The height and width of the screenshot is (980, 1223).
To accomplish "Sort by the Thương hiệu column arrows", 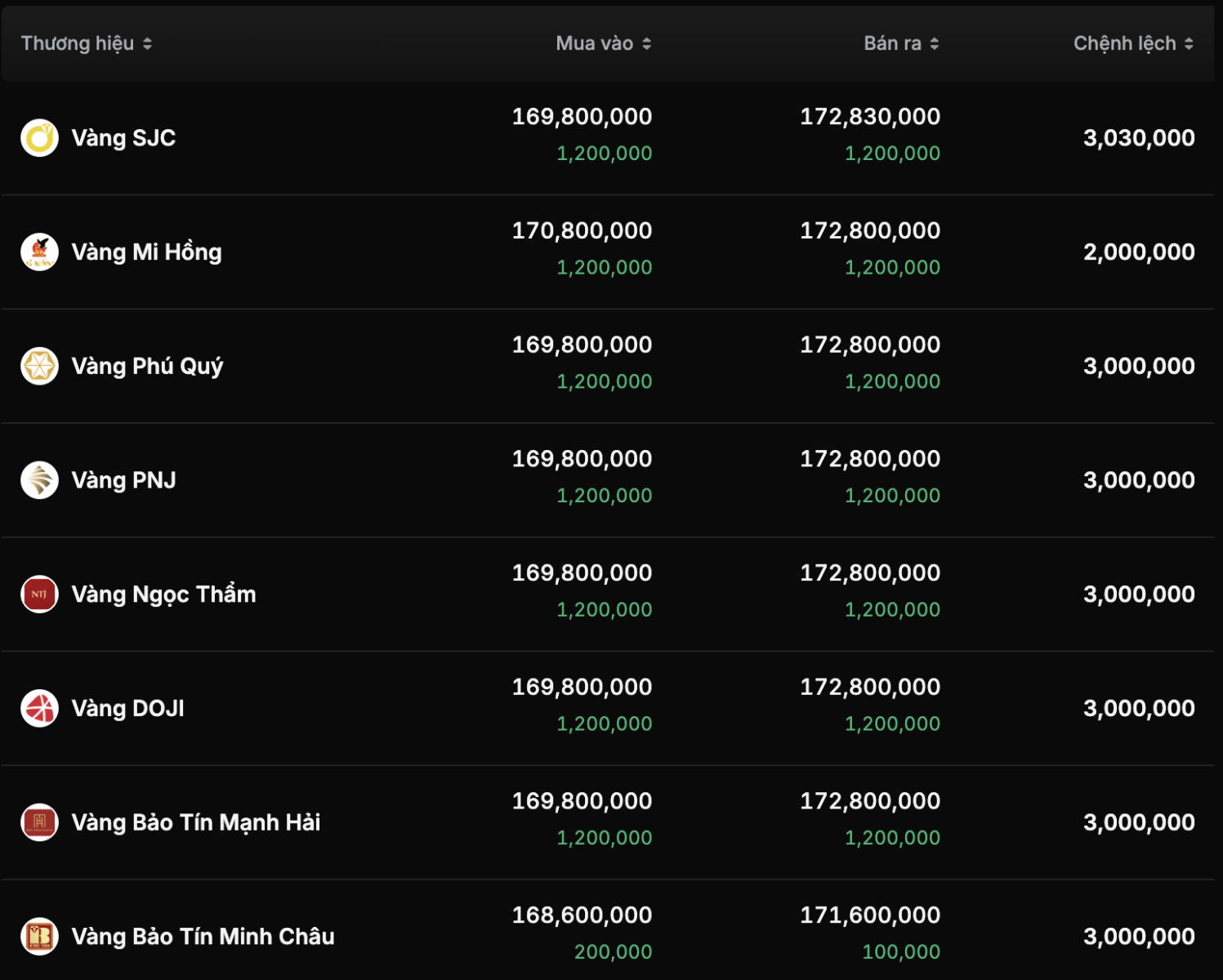I will [148, 44].
